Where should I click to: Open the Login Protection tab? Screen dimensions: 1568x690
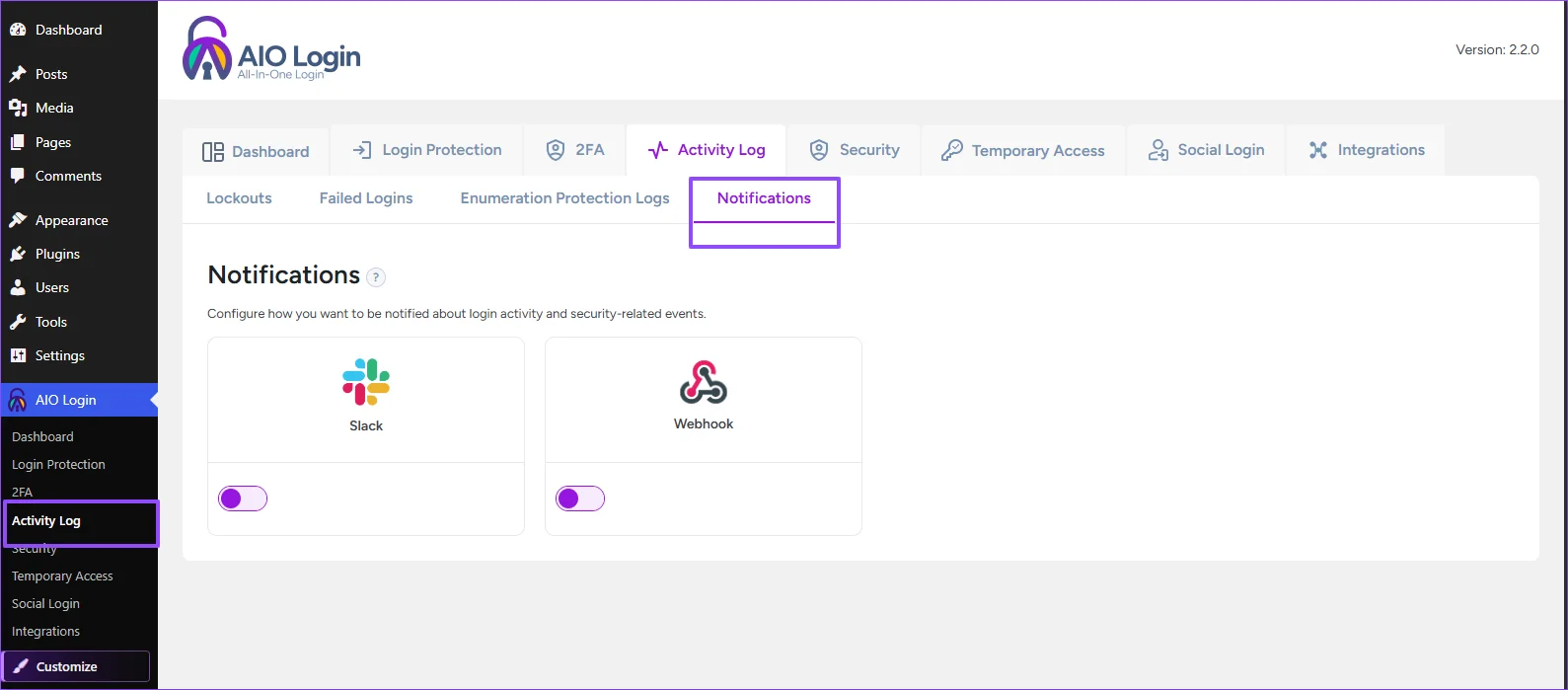pyautogui.click(x=427, y=150)
